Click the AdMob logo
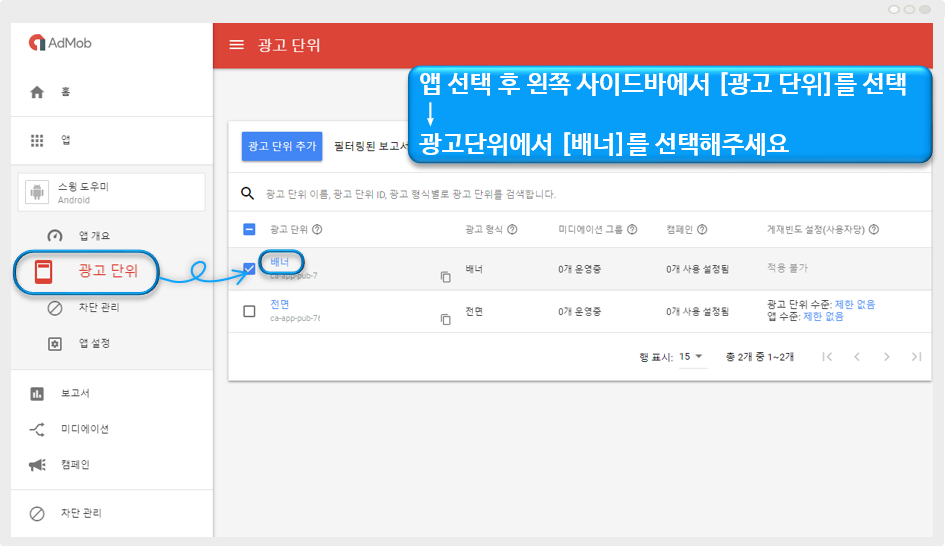Image resolution: width=945 pixels, height=546 pixels. coord(60,43)
